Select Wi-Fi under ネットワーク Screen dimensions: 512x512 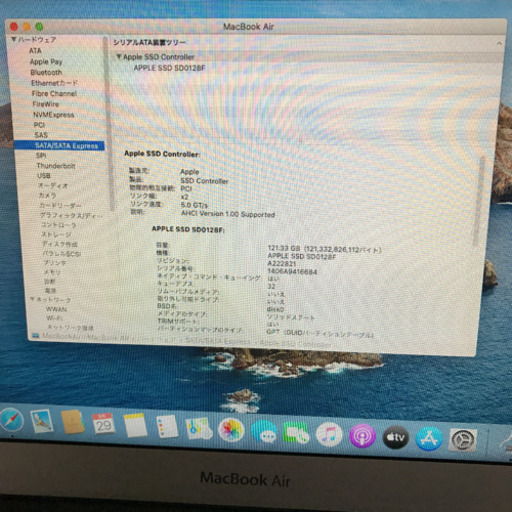(x=54, y=318)
